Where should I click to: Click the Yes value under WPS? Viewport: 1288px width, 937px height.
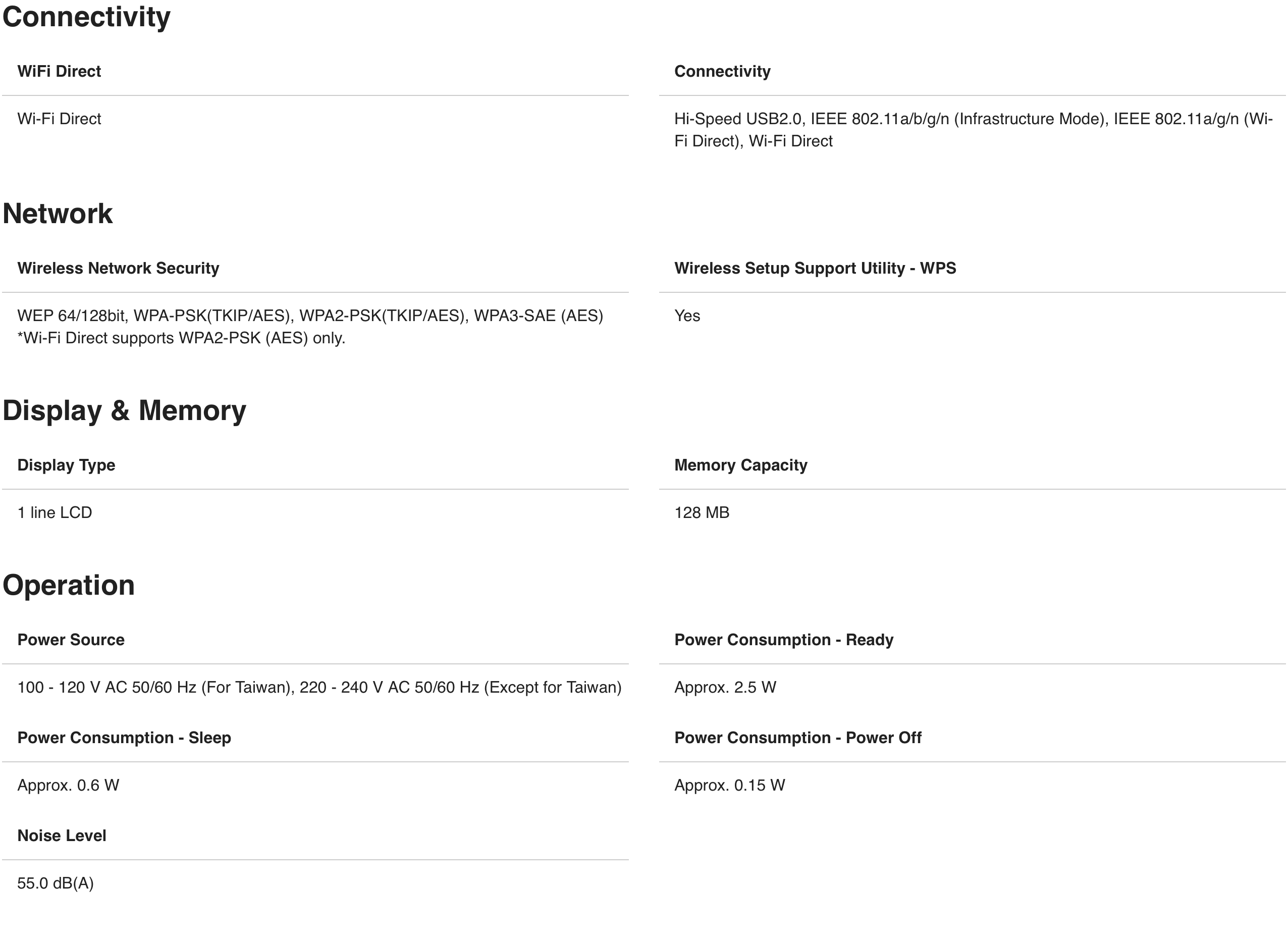click(687, 316)
